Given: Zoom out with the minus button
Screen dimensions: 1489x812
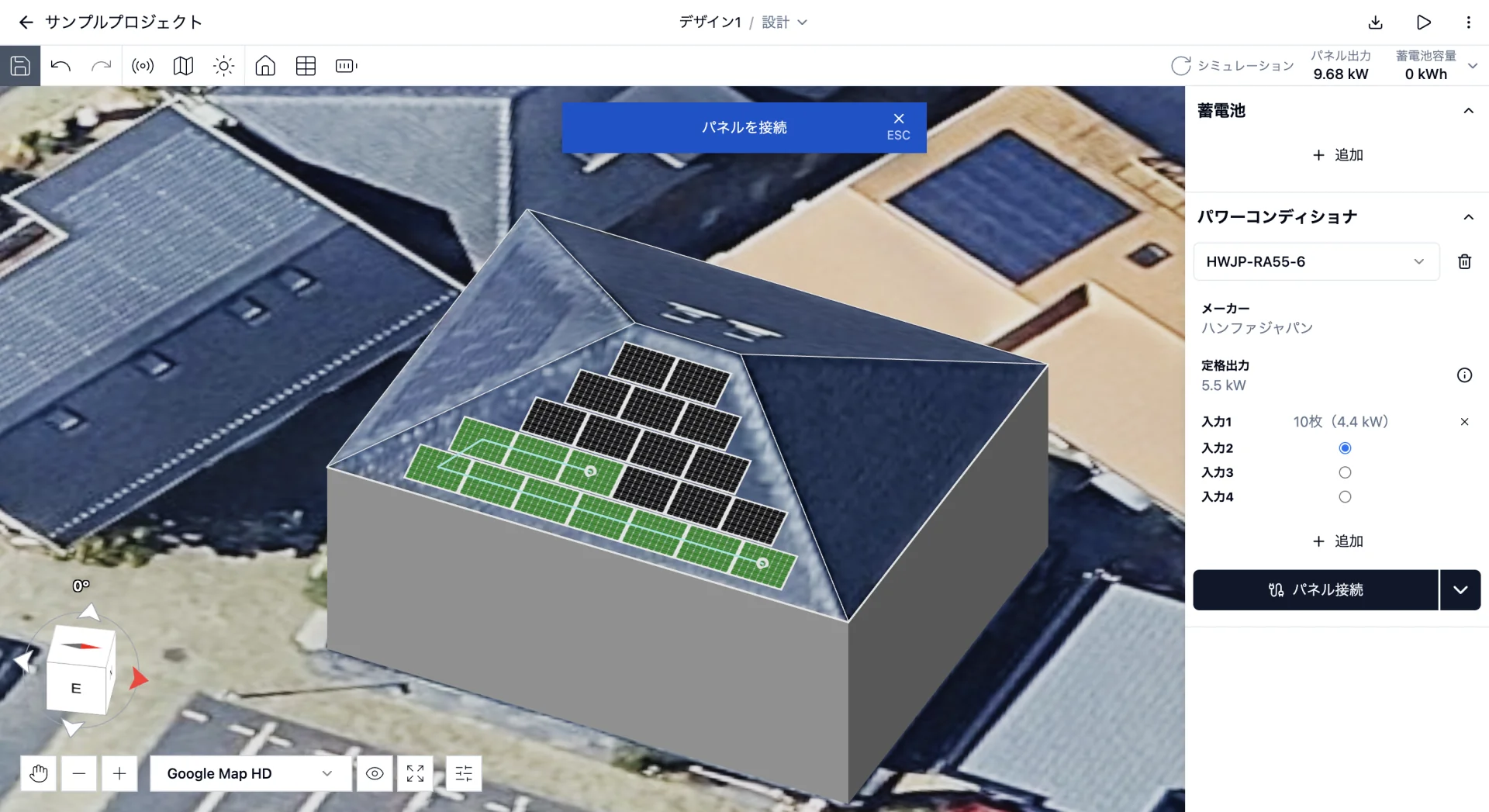Looking at the screenshot, I should 79,773.
